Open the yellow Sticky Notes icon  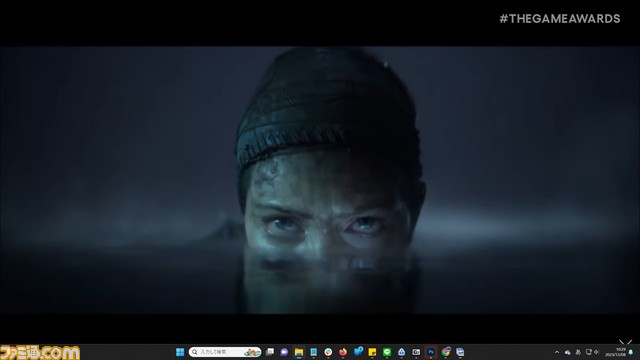pyautogui.click(x=372, y=352)
